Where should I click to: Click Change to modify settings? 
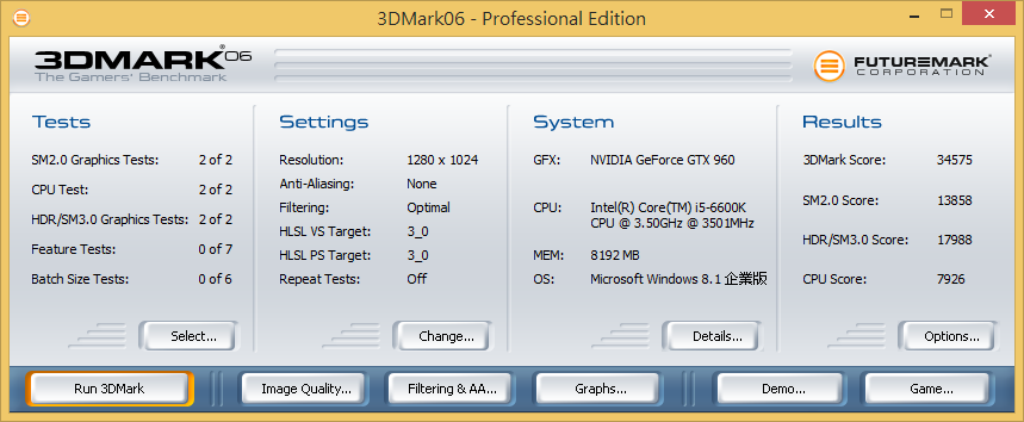point(446,337)
